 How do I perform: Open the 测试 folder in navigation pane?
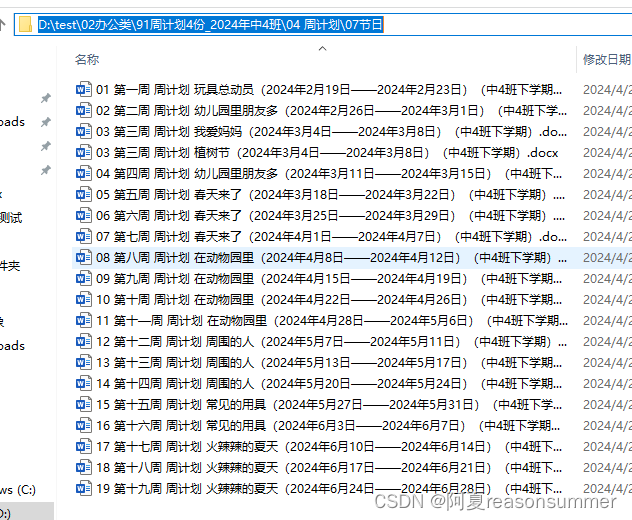[11, 218]
